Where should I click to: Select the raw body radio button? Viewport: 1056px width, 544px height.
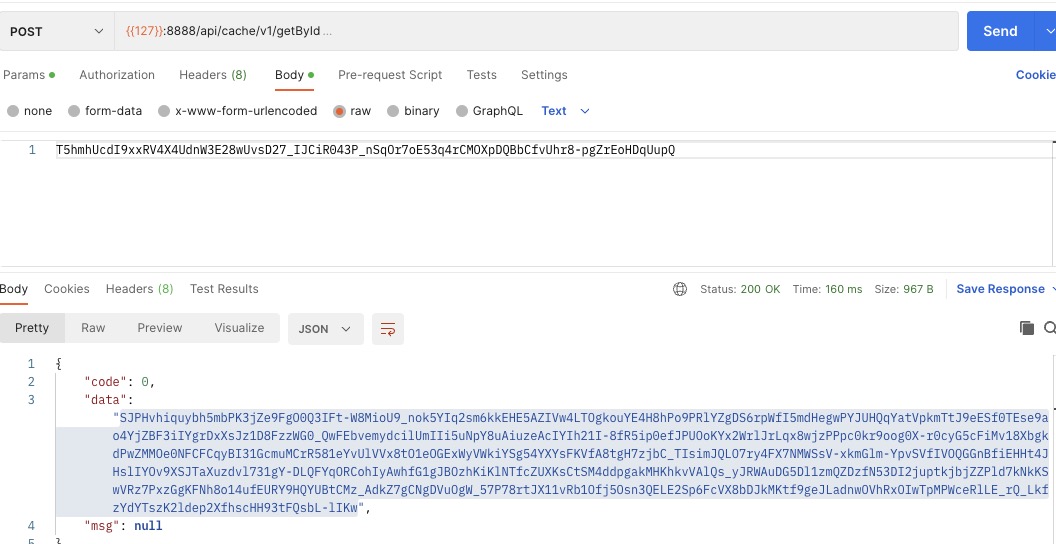[x=340, y=111]
